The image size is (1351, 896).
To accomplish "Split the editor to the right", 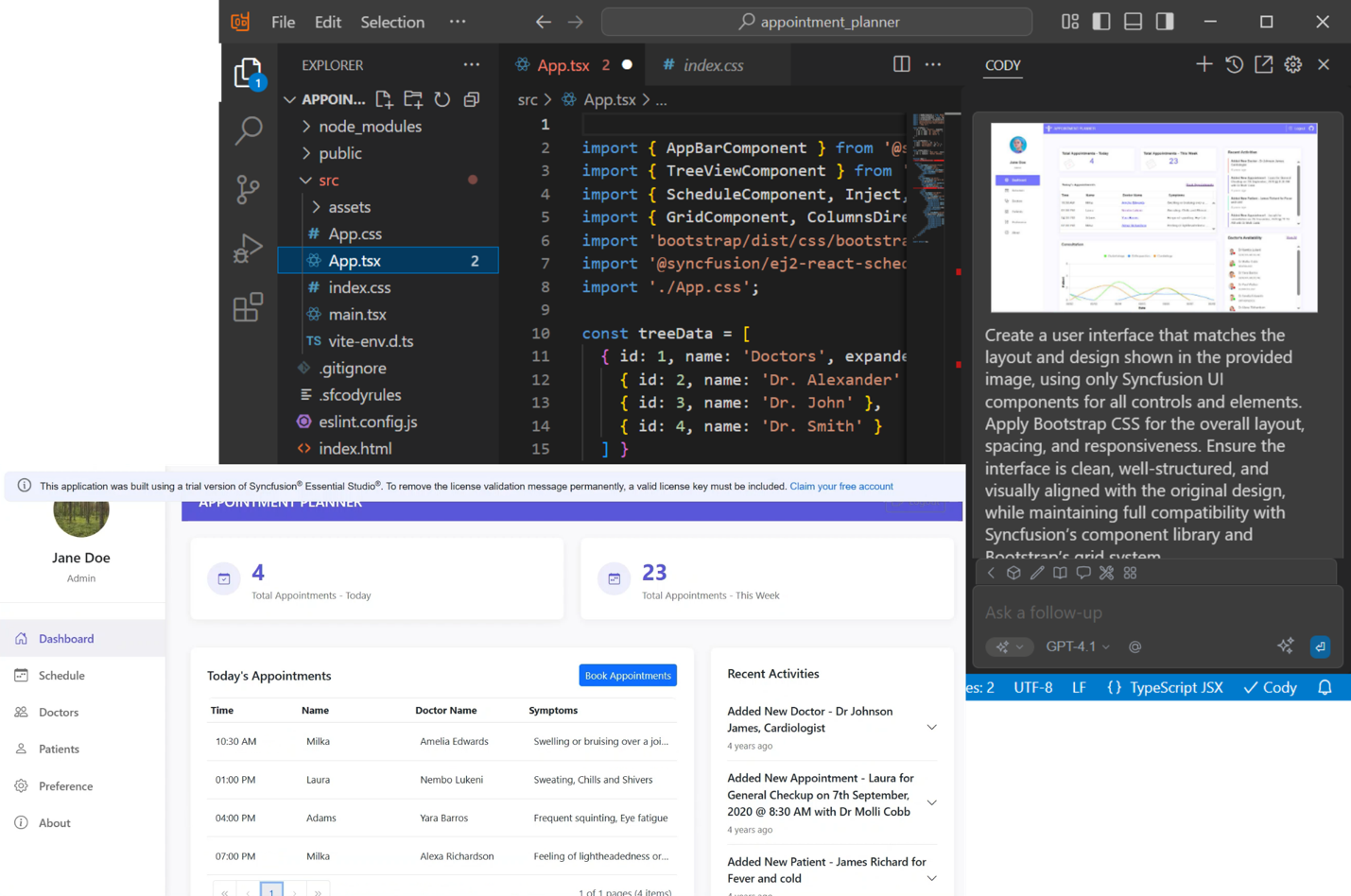I will point(901,64).
